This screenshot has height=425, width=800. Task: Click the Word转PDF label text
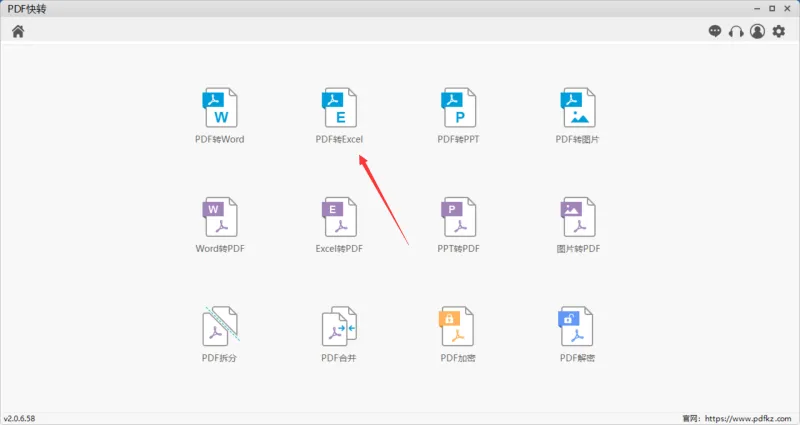coord(220,248)
